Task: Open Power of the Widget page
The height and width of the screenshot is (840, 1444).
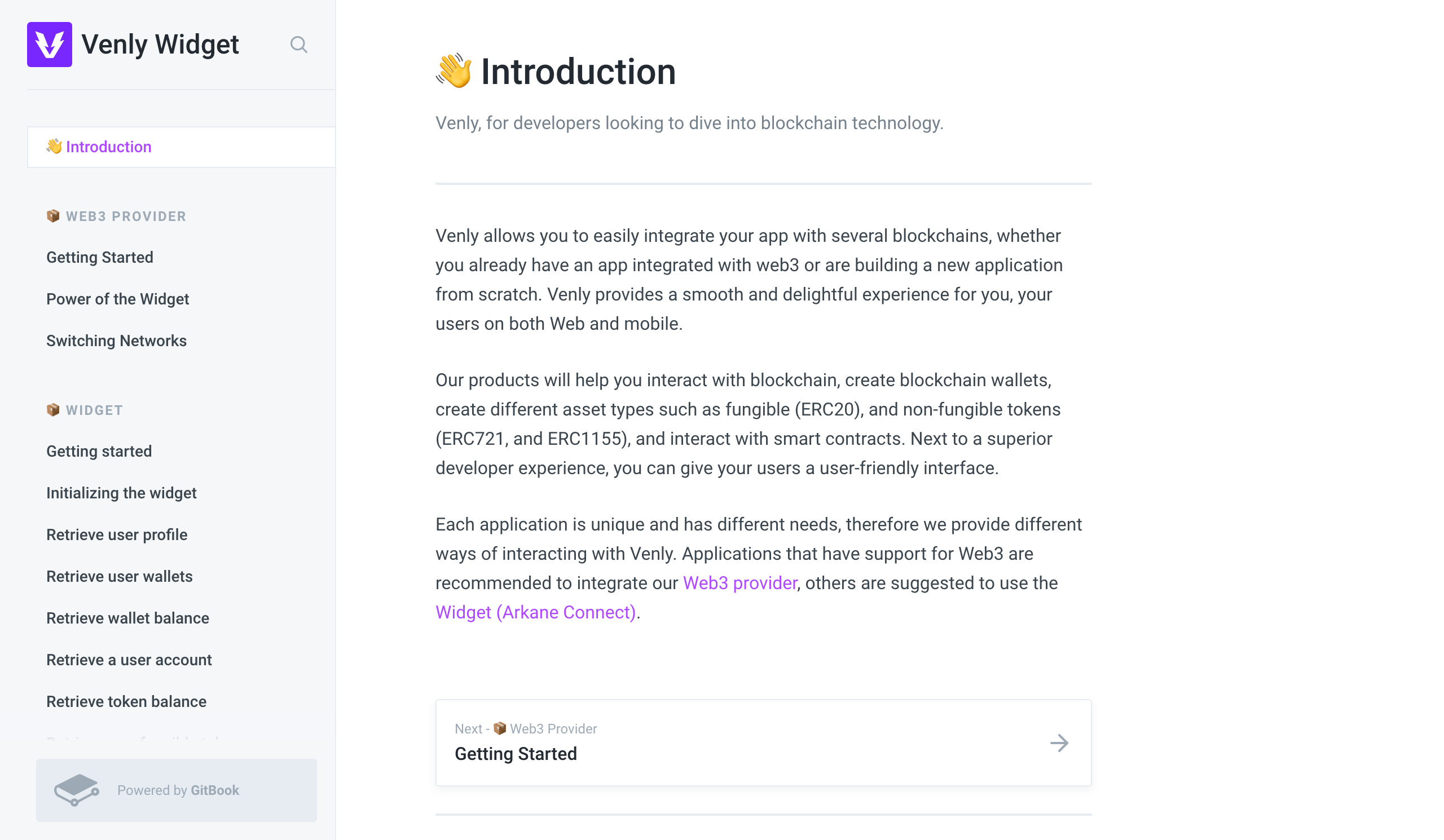Action: (117, 299)
